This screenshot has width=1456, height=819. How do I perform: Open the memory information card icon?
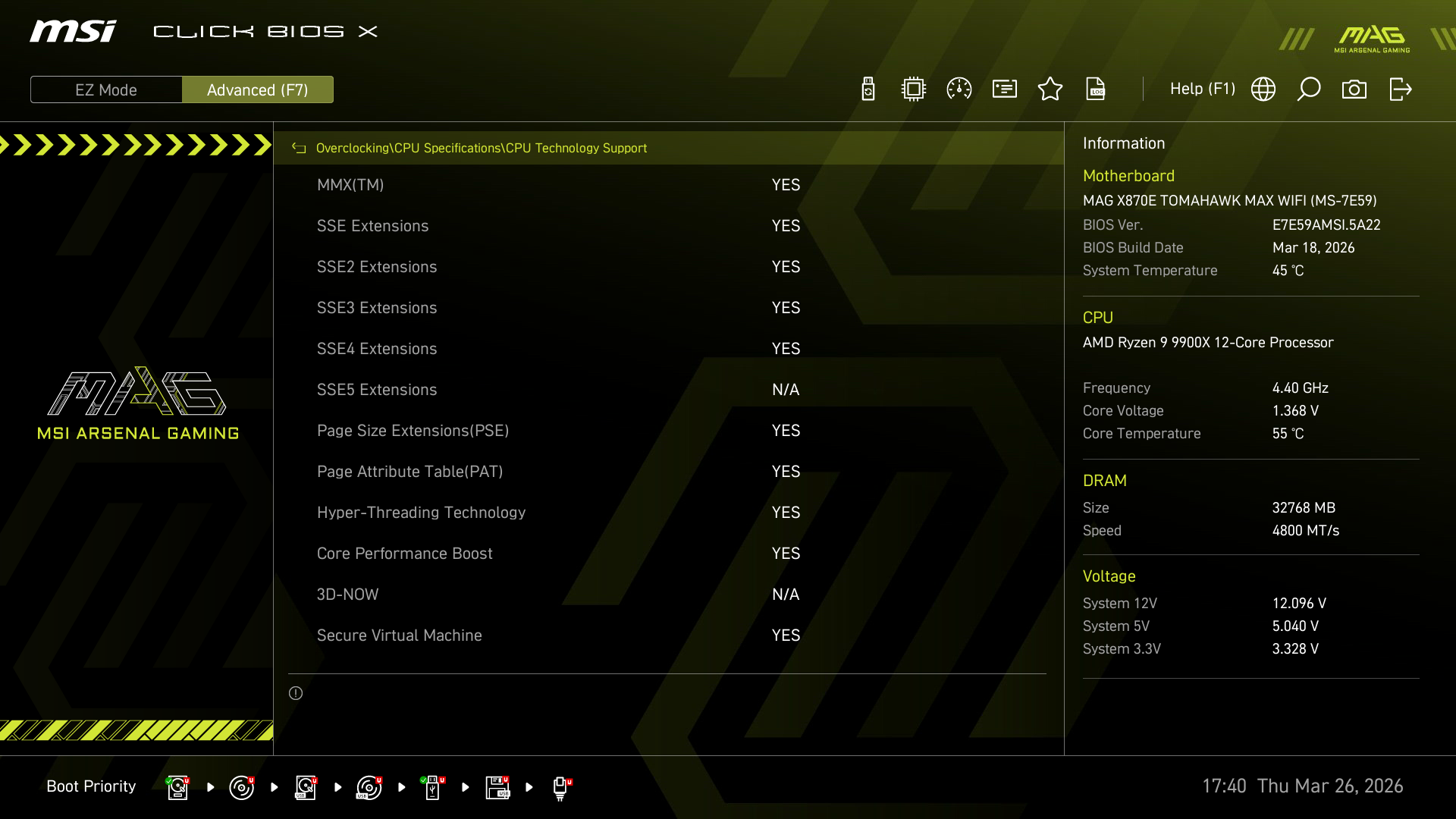pos(1004,89)
